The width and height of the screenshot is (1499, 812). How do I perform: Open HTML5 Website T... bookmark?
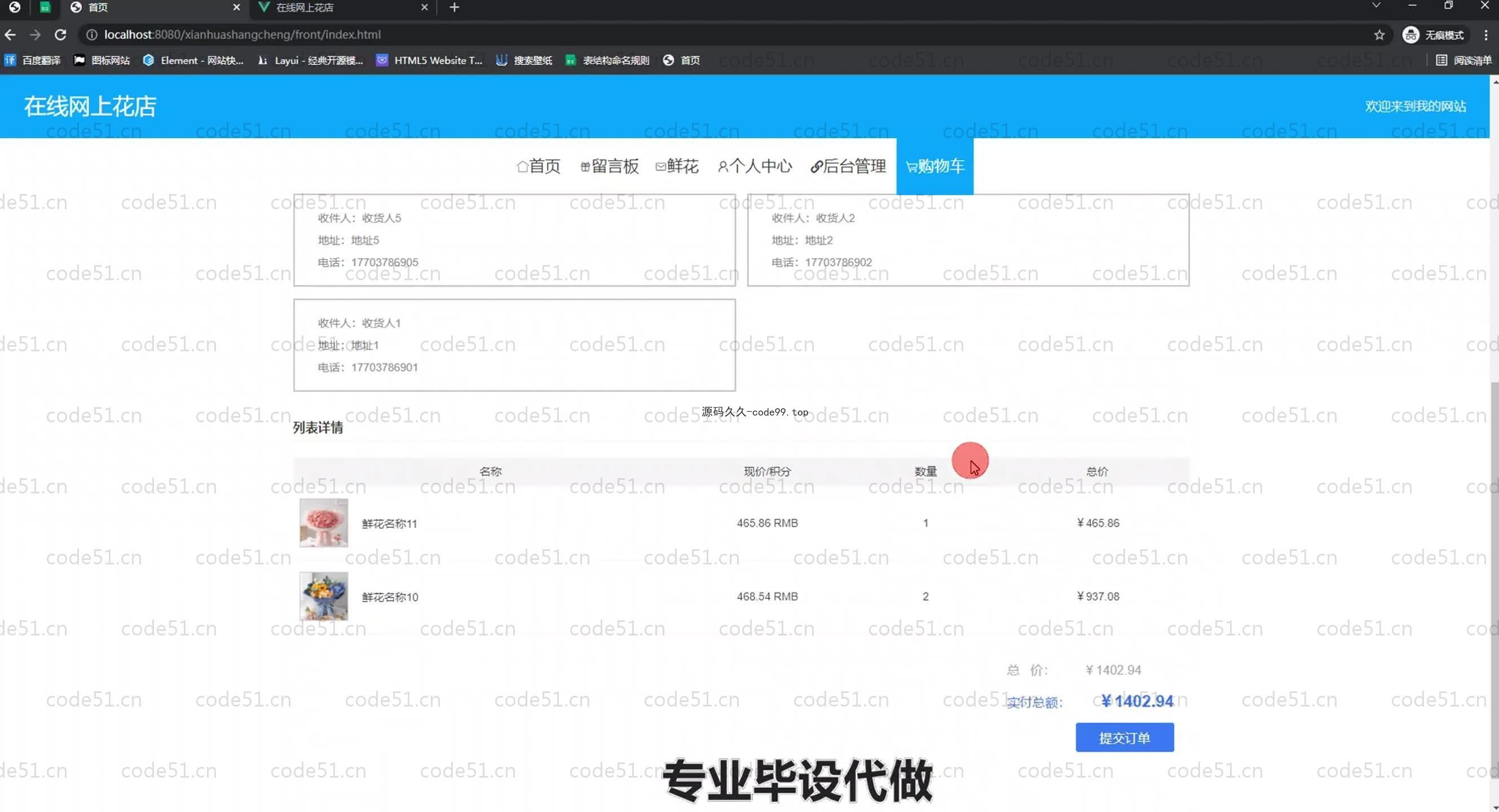429,60
